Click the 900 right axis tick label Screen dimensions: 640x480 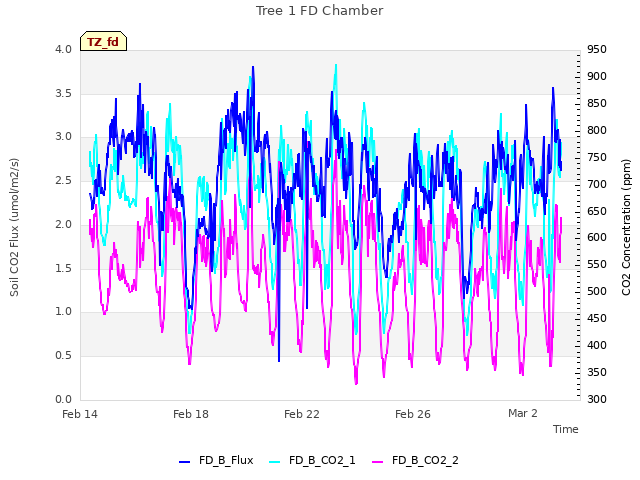tap(597, 76)
